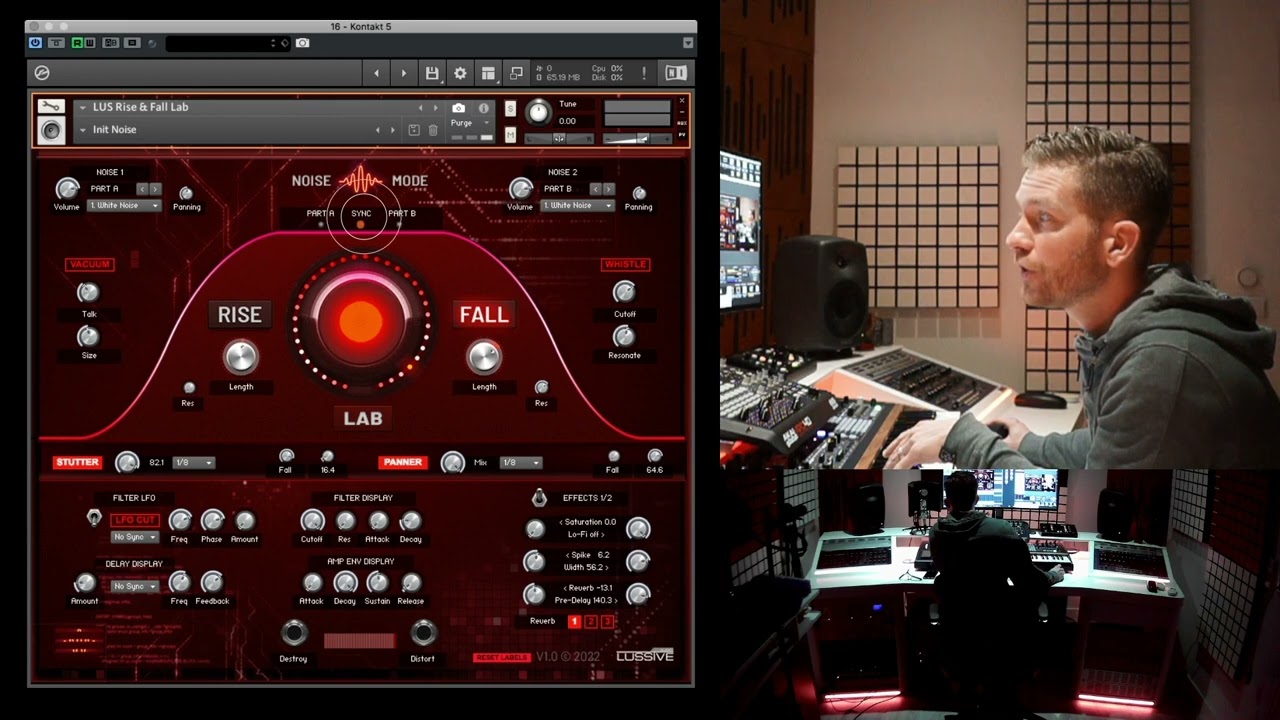This screenshot has width=1280, height=720.
Task: Click the Lussive logo
Action: [x=645, y=656]
